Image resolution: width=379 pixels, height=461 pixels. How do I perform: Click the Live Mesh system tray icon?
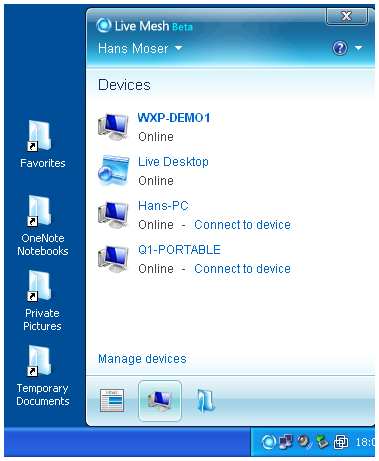(269, 442)
